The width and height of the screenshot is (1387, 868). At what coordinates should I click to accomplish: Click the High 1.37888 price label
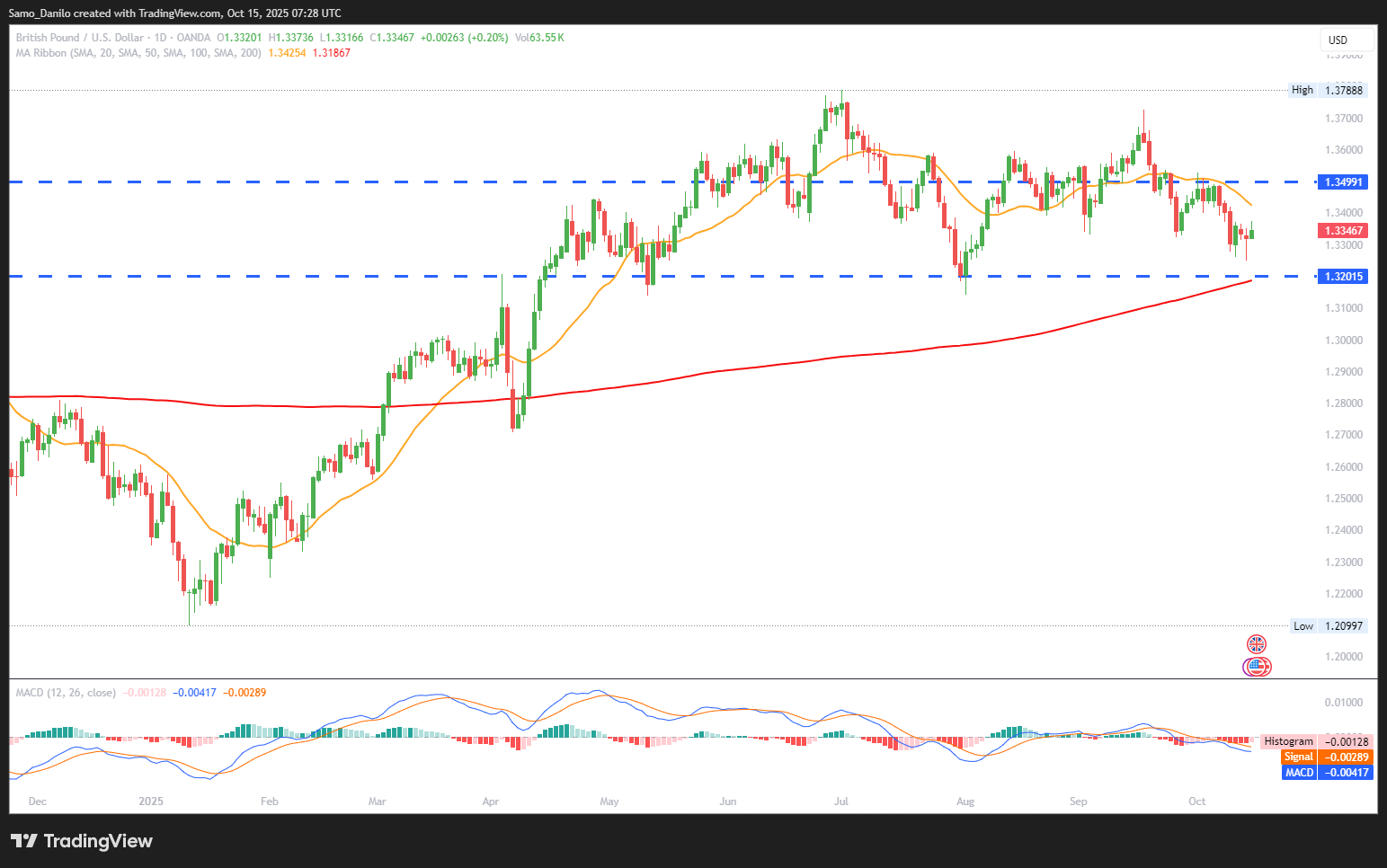point(1328,90)
